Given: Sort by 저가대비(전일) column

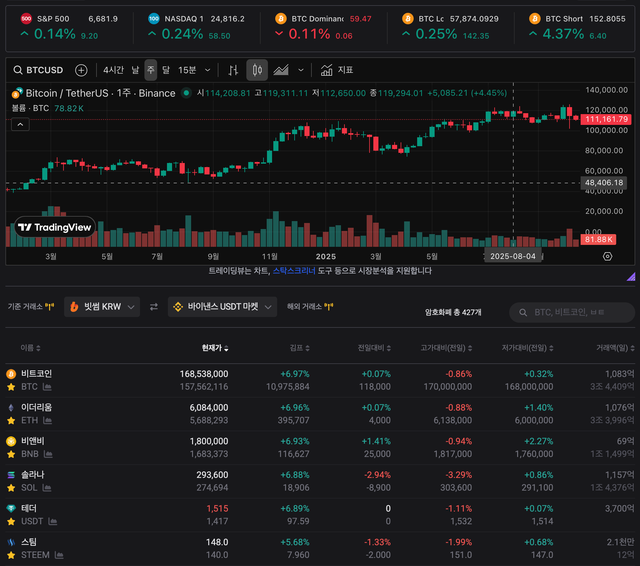Looking at the screenshot, I should (x=527, y=348).
